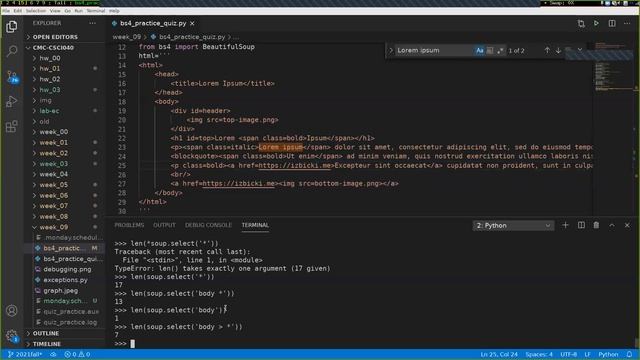Click Explorer more actions ellipsis
This screenshot has height=360, width=640.
[93, 23]
